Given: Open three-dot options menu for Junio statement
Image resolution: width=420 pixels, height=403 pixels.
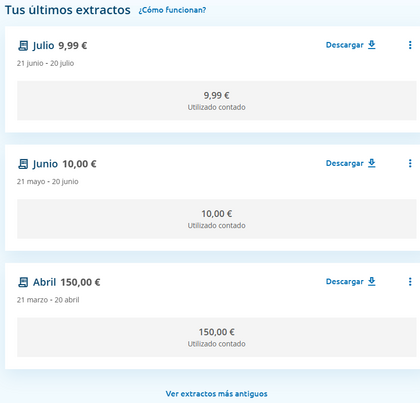Looking at the screenshot, I should (410, 163).
